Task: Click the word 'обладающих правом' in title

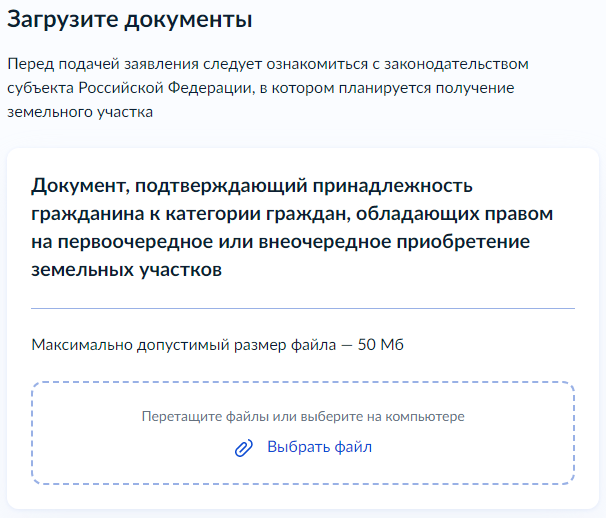Action: [x=454, y=214]
